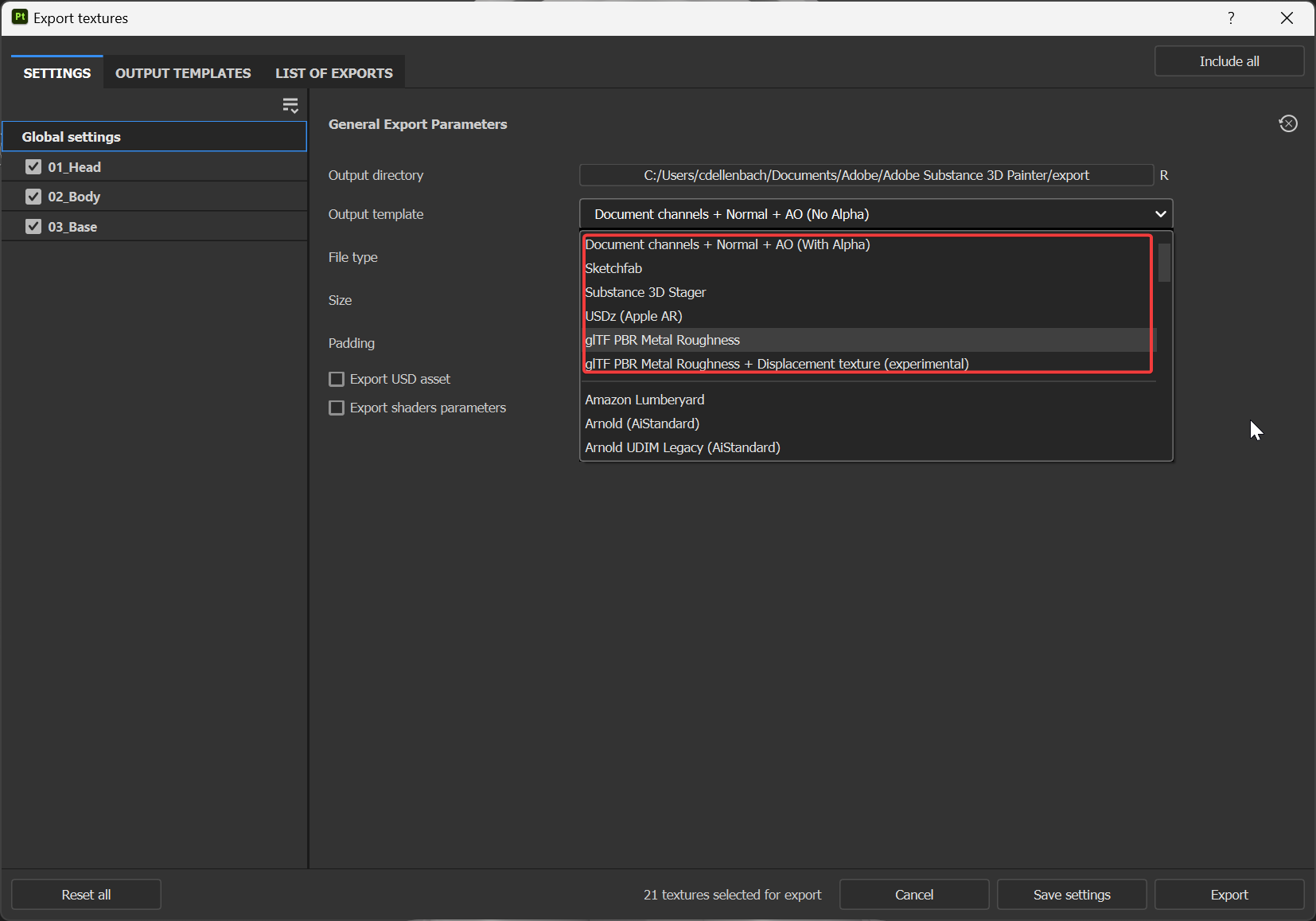1316x921 pixels.
Task: Click Save settings
Action: (1071, 894)
